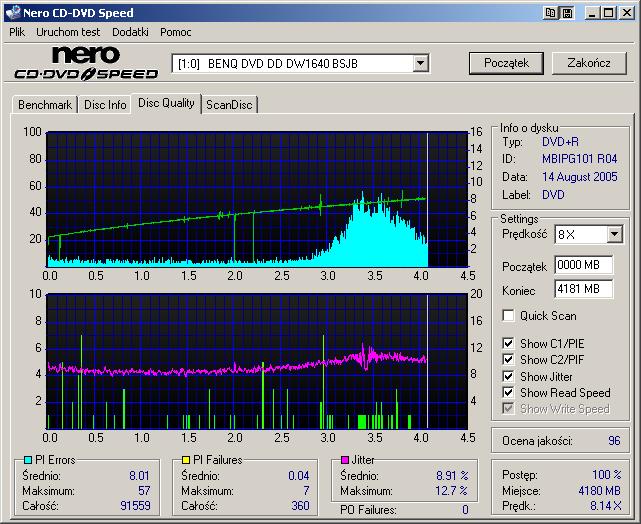Click the Koniec 4181 MB input field
The width and height of the screenshot is (641, 524).
coord(584,289)
